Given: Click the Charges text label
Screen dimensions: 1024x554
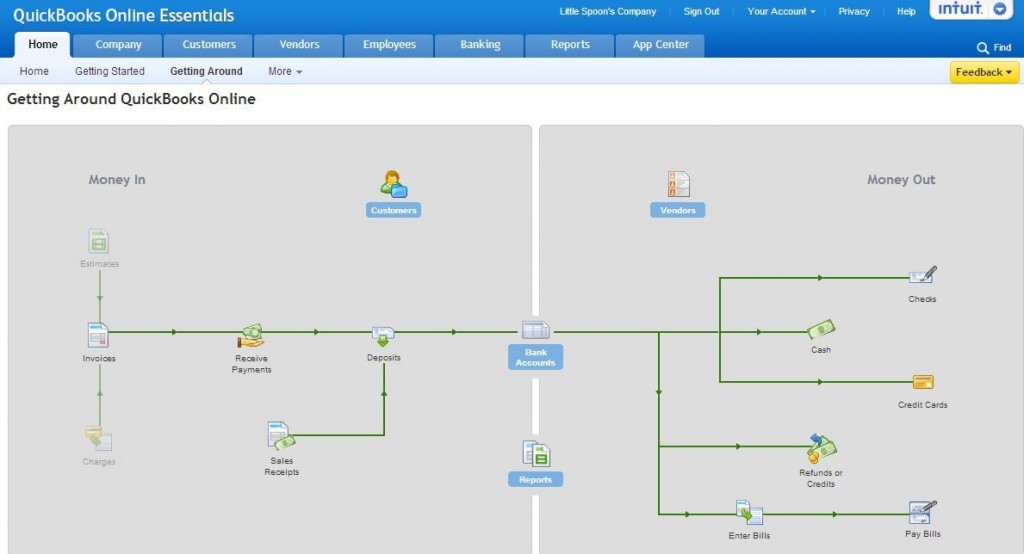Looking at the screenshot, I should pyautogui.click(x=99, y=462).
